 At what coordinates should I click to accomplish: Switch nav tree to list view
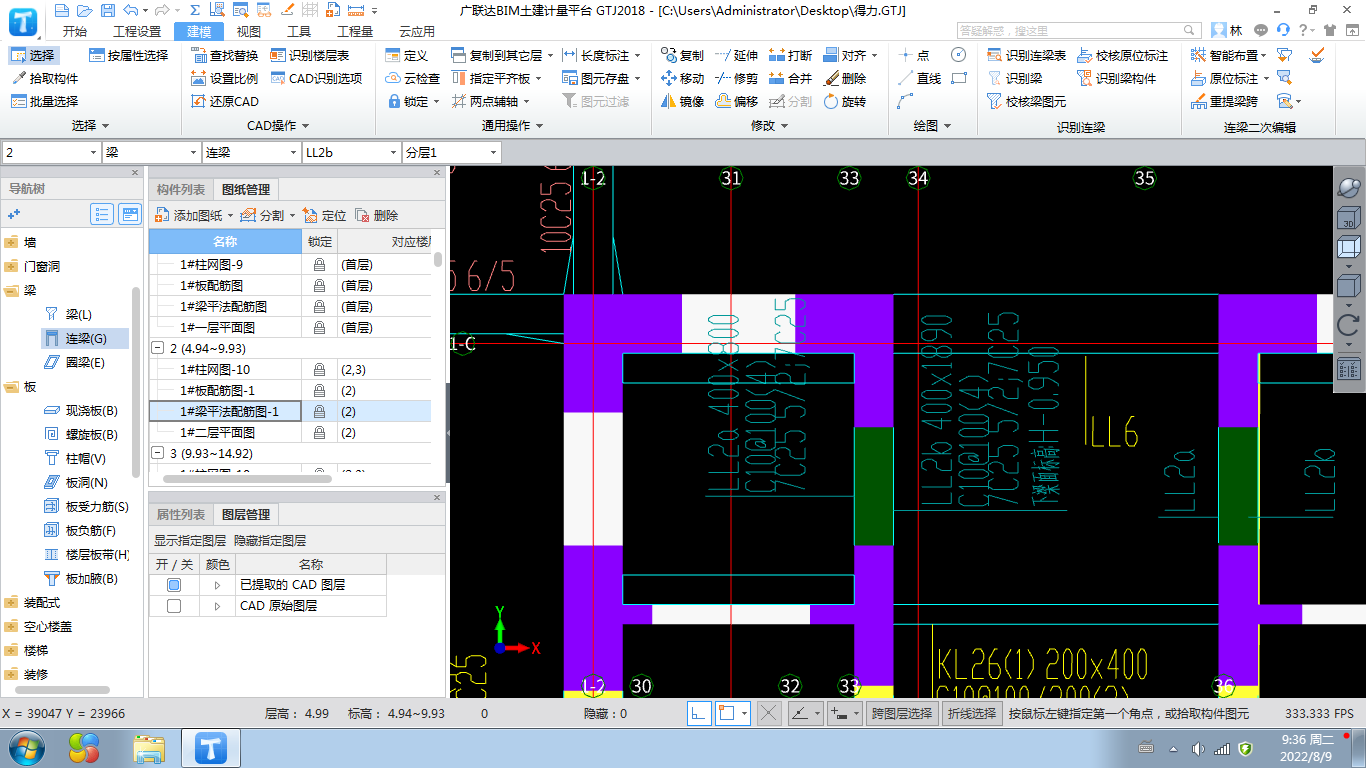[x=102, y=214]
